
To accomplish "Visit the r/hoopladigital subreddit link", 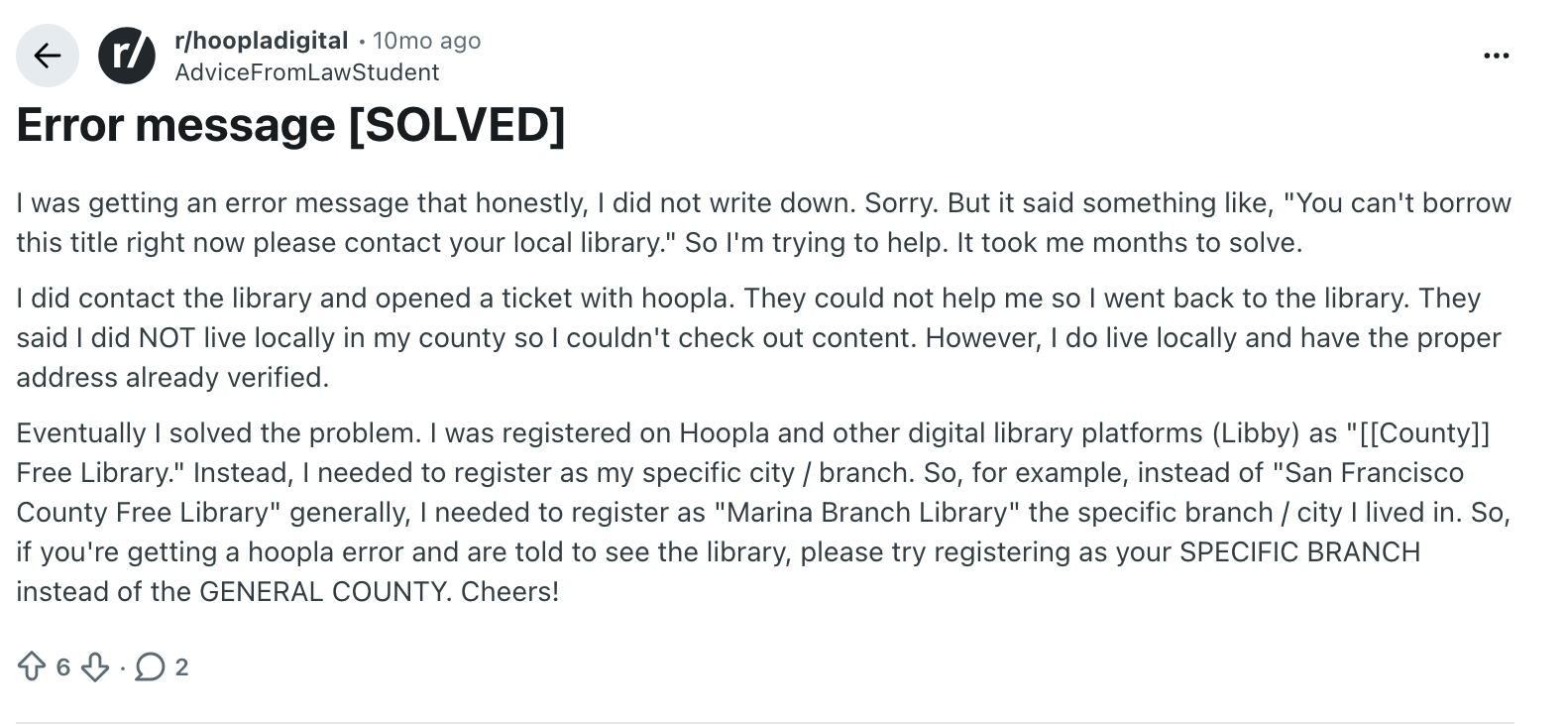I will tap(261, 41).
